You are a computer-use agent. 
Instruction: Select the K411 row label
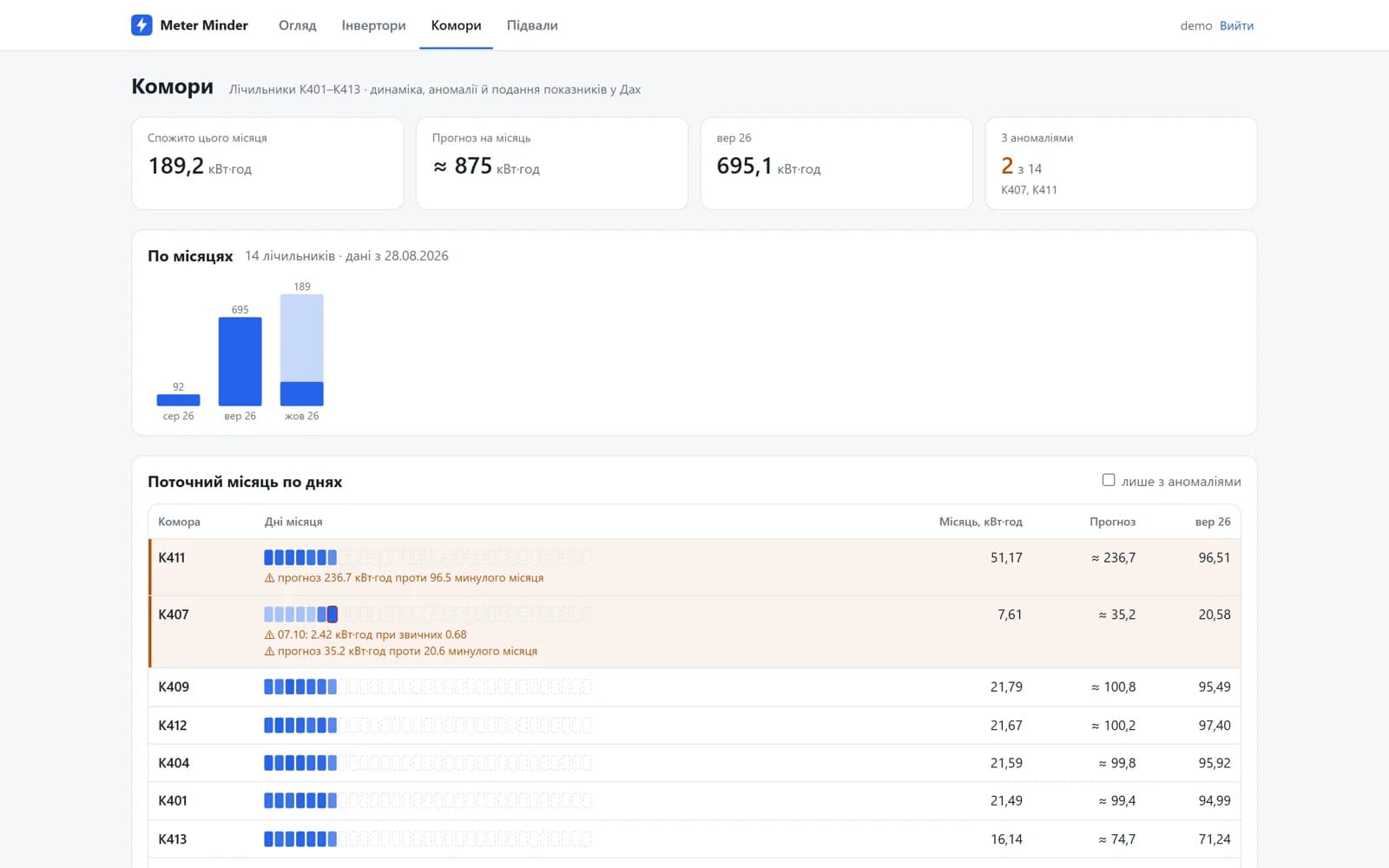click(172, 557)
